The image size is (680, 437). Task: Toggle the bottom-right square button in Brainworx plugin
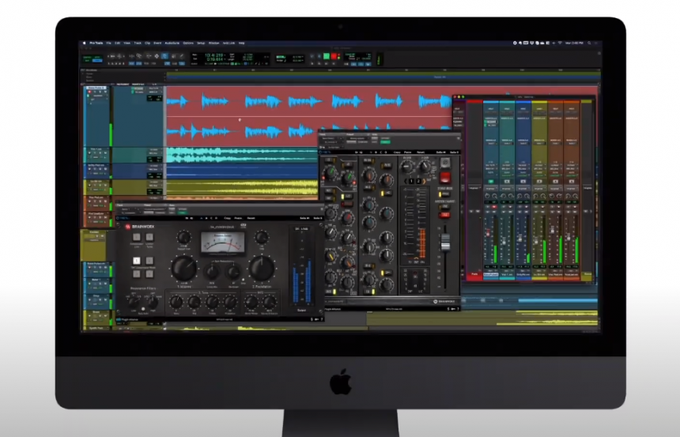pyautogui.click(x=150, y=274)
